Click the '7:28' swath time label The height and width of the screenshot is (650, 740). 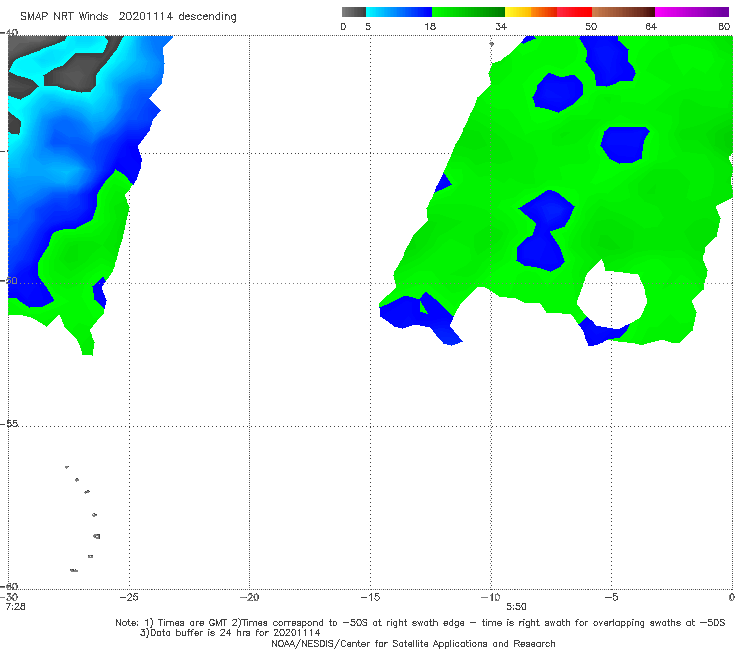coord(16,607)
